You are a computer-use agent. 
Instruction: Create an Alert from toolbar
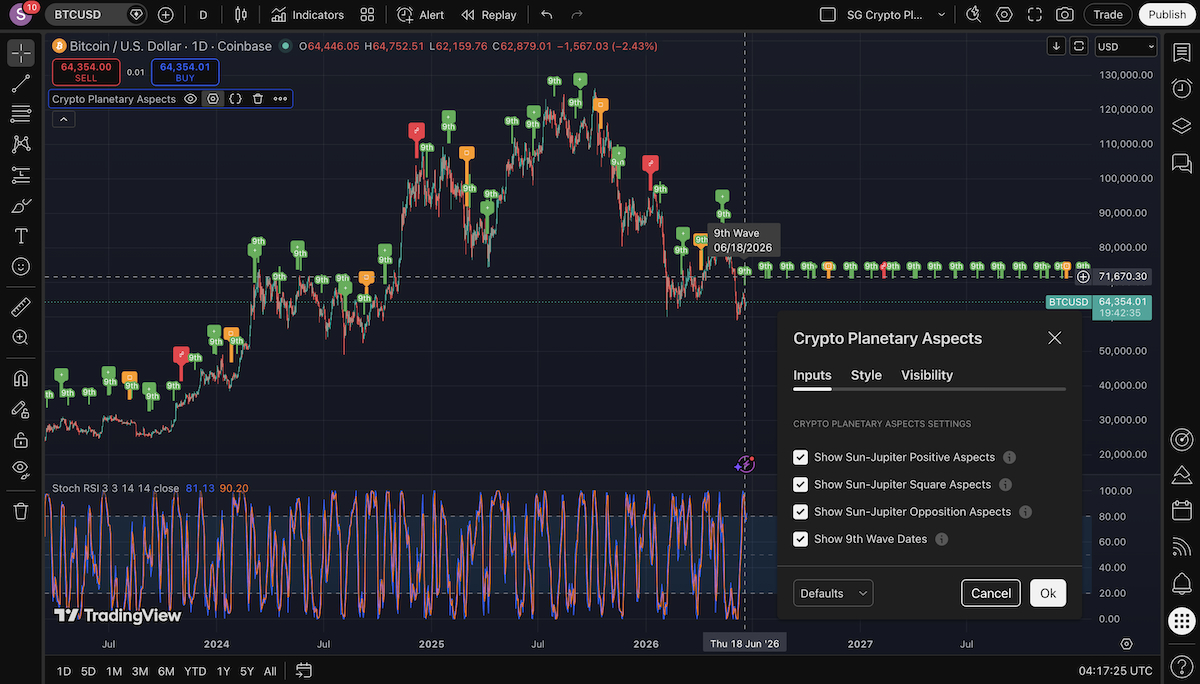[421, 15]
